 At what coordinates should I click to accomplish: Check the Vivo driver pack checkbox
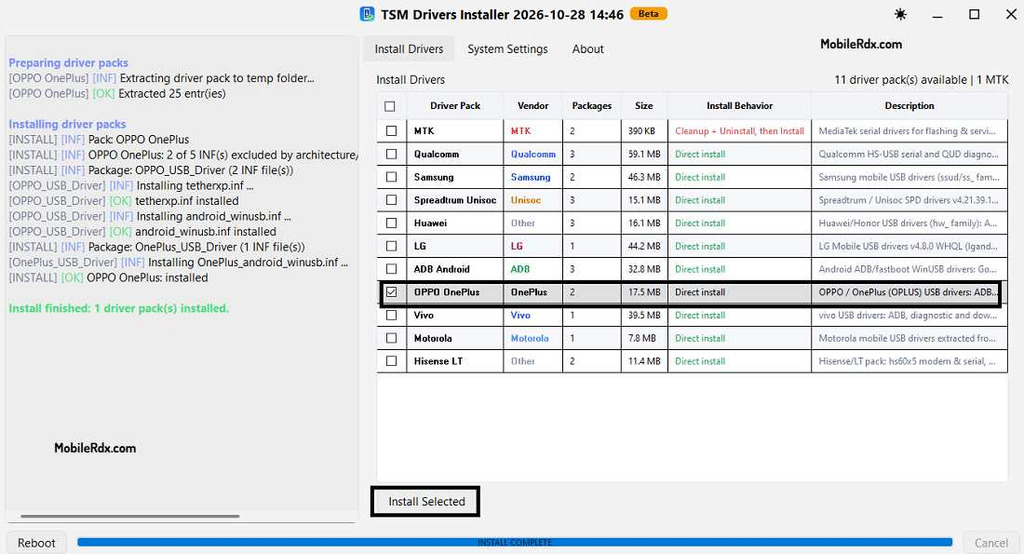coord(391,315)
